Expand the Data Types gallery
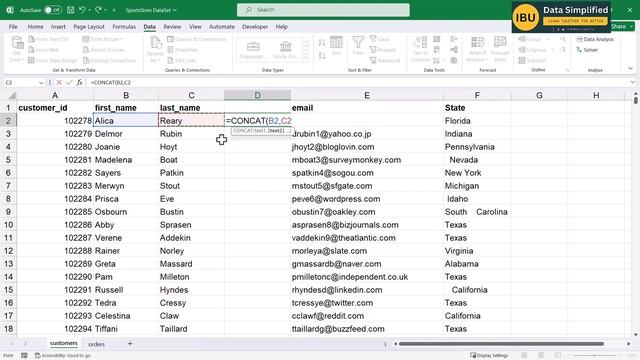 click(306, 58)
